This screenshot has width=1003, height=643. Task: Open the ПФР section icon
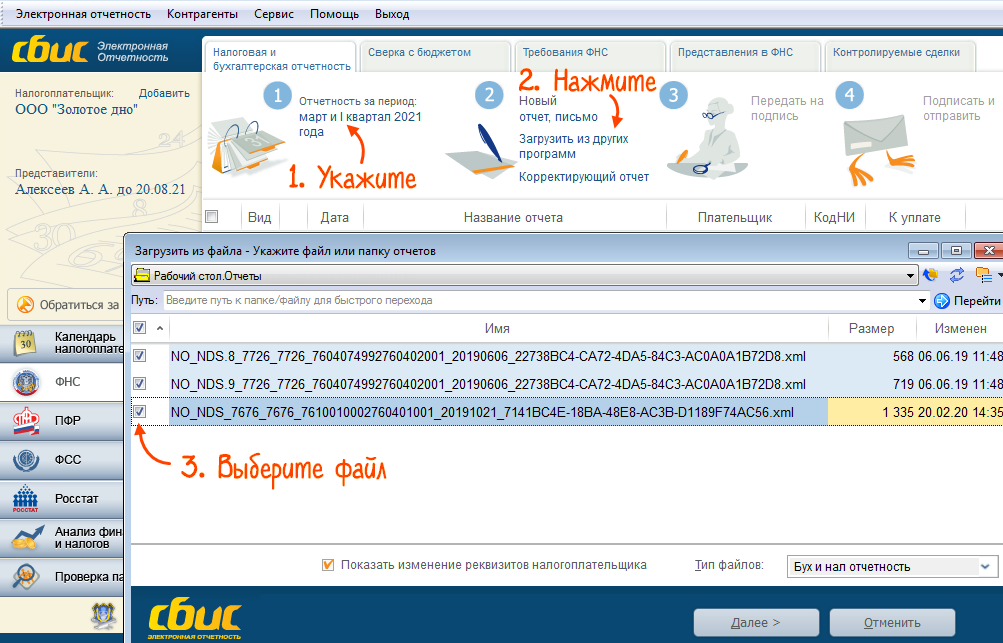coord(26,421)
